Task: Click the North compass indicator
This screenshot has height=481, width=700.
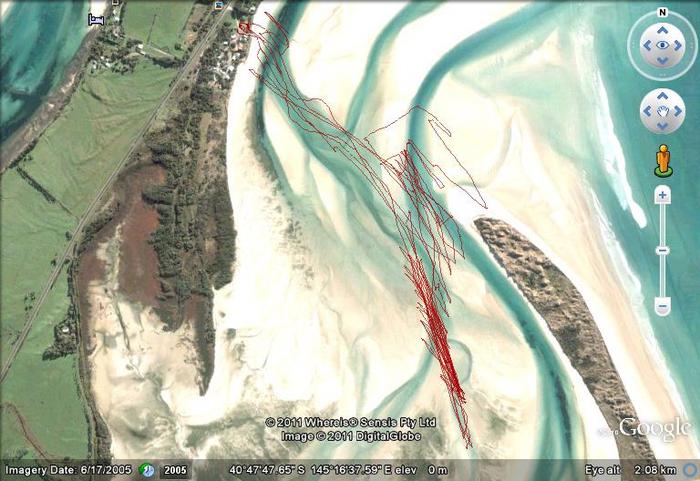Action: coord(662,13)
